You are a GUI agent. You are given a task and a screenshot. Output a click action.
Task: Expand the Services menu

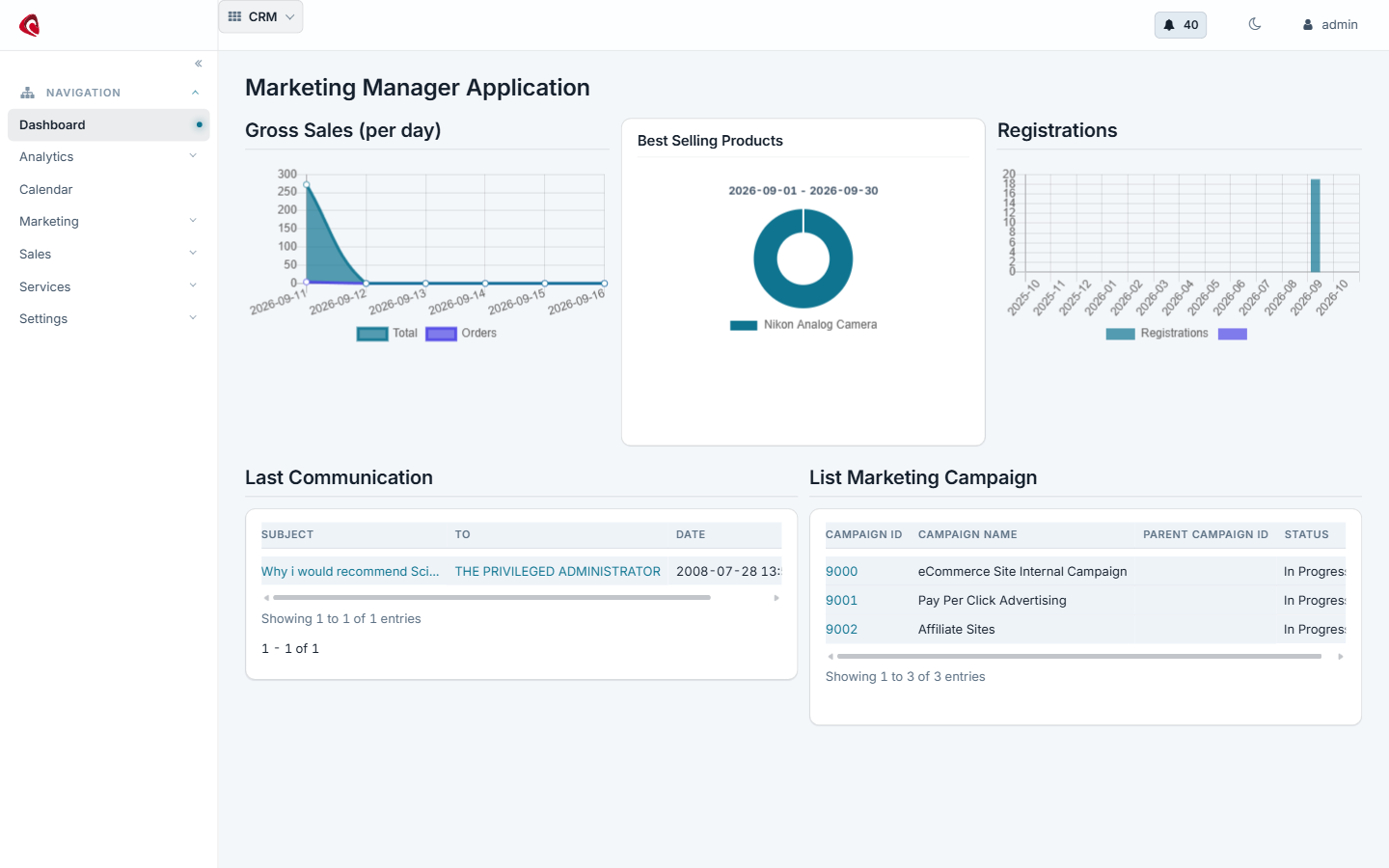point(109,287)
